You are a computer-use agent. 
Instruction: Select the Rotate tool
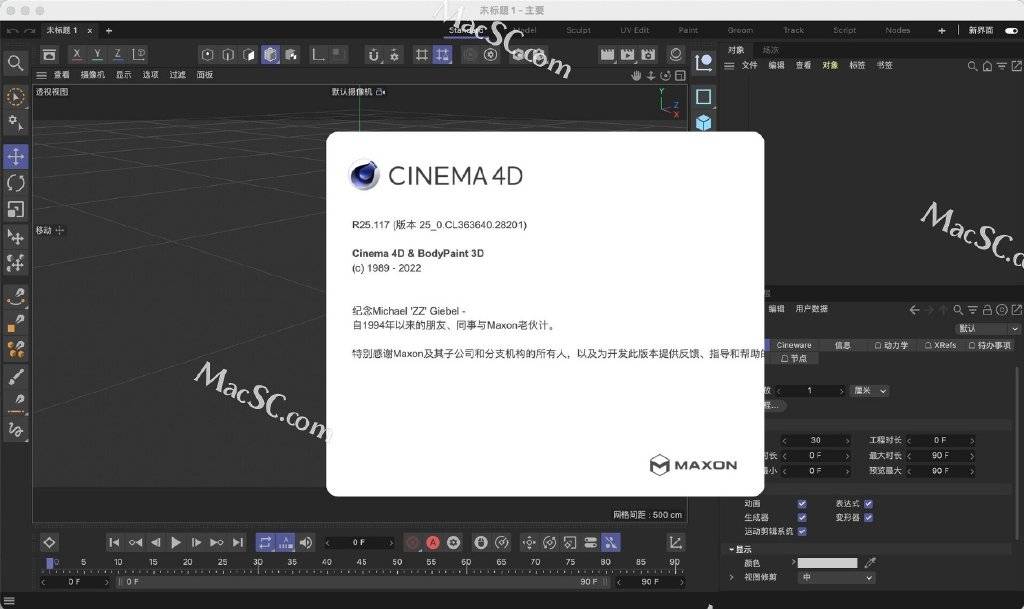16,183
